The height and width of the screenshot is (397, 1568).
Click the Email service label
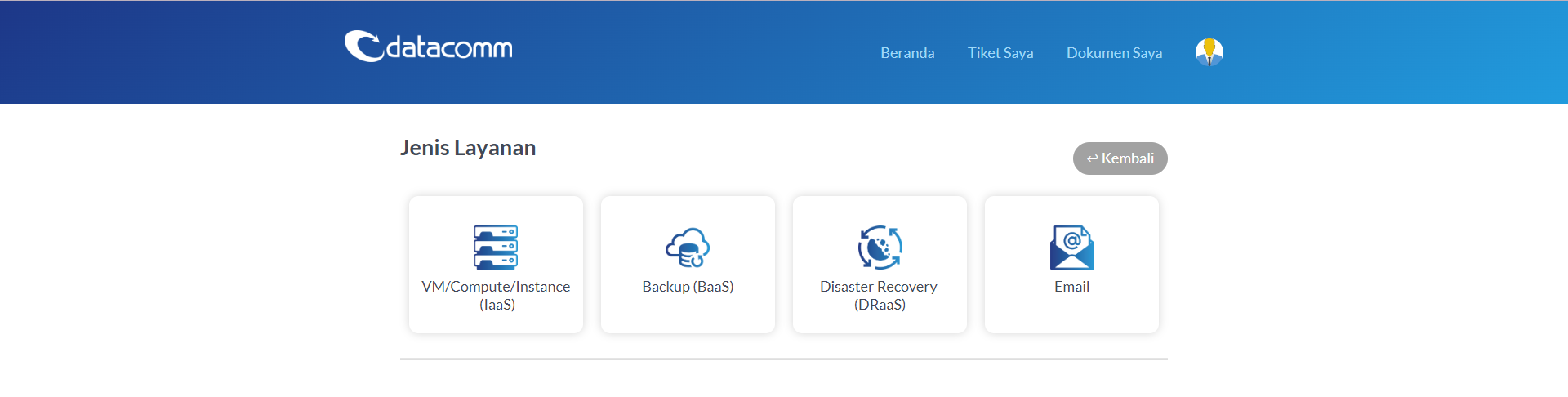[x=1071, y=287]
